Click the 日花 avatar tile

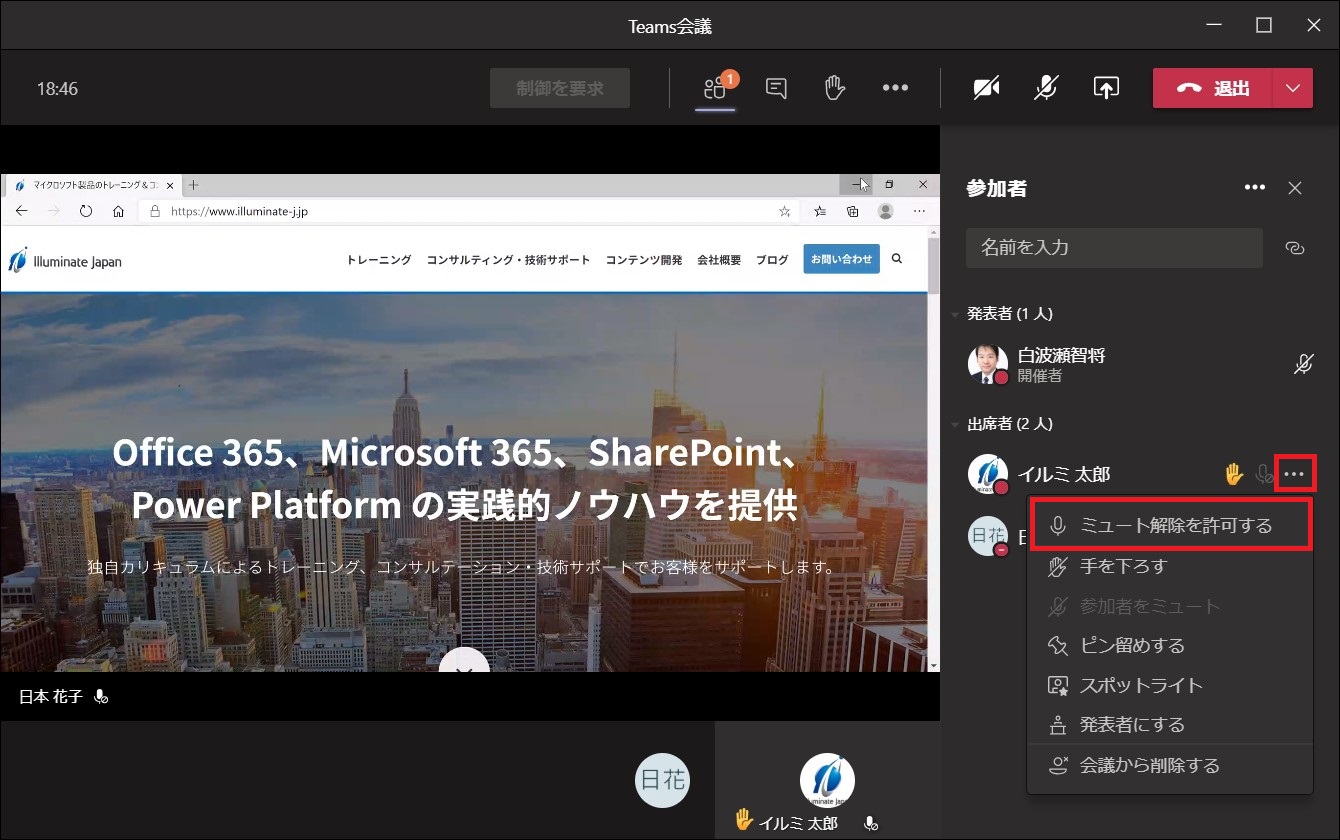(663, 780)
